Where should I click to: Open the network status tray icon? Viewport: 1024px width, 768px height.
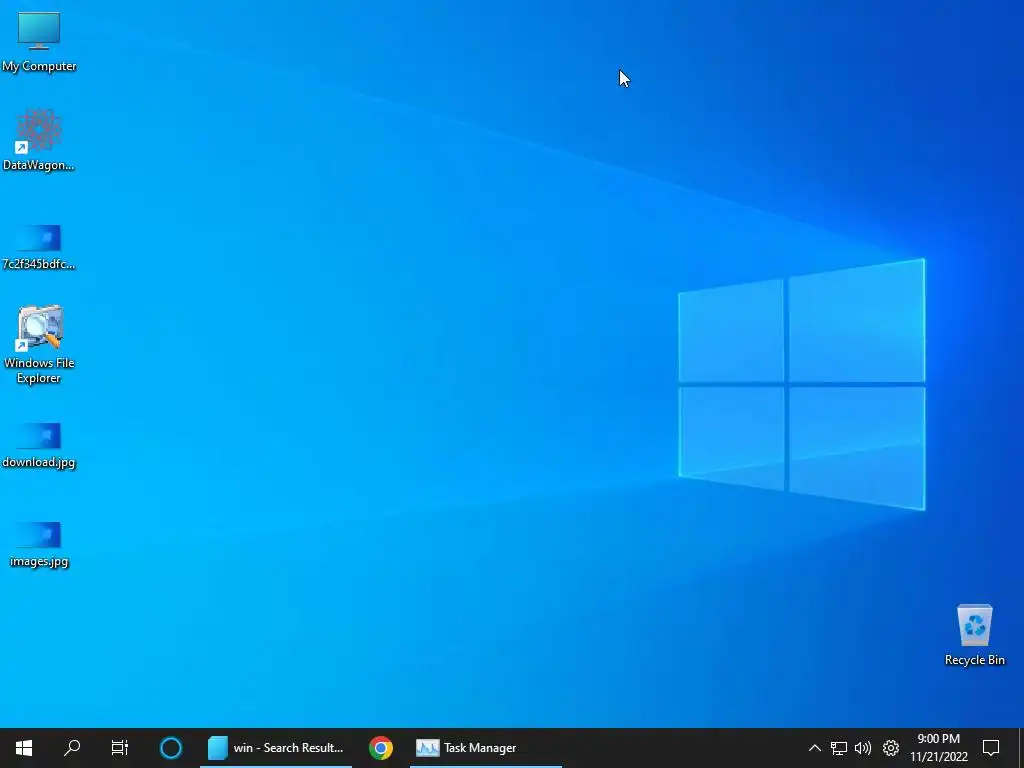pyautogui.click(x=839, y=748)
